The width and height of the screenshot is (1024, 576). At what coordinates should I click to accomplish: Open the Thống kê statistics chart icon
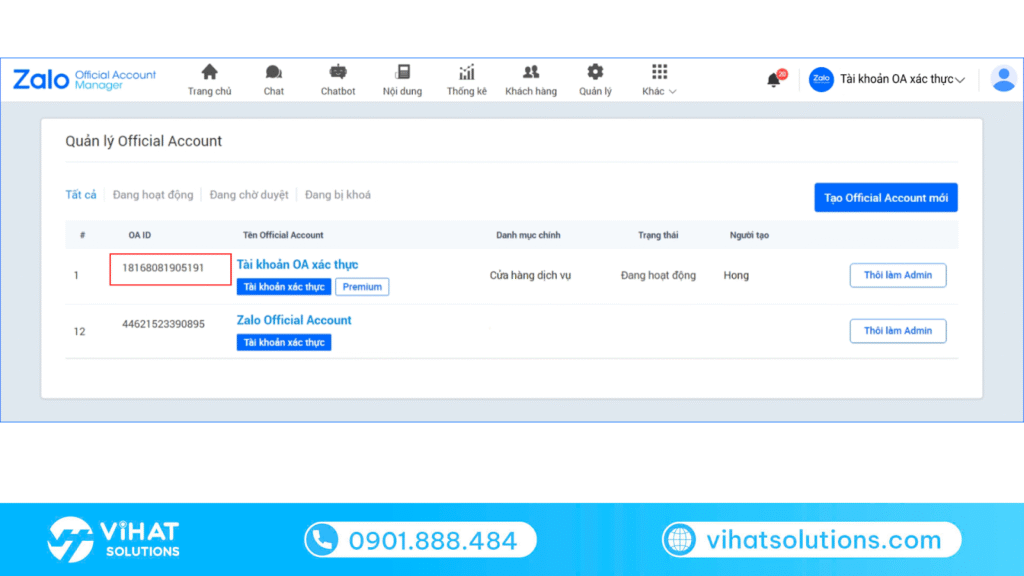click(466, 72)
